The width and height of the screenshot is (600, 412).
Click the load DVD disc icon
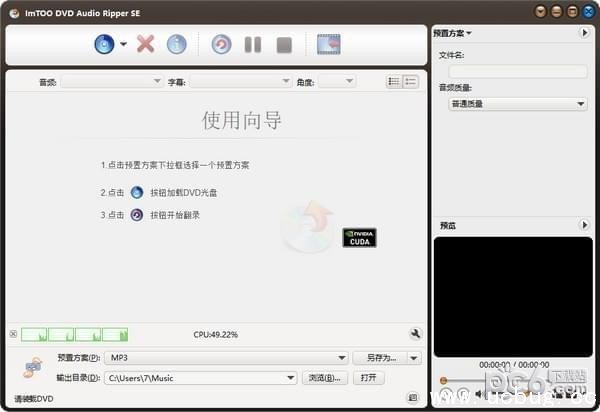coord(104,44)
